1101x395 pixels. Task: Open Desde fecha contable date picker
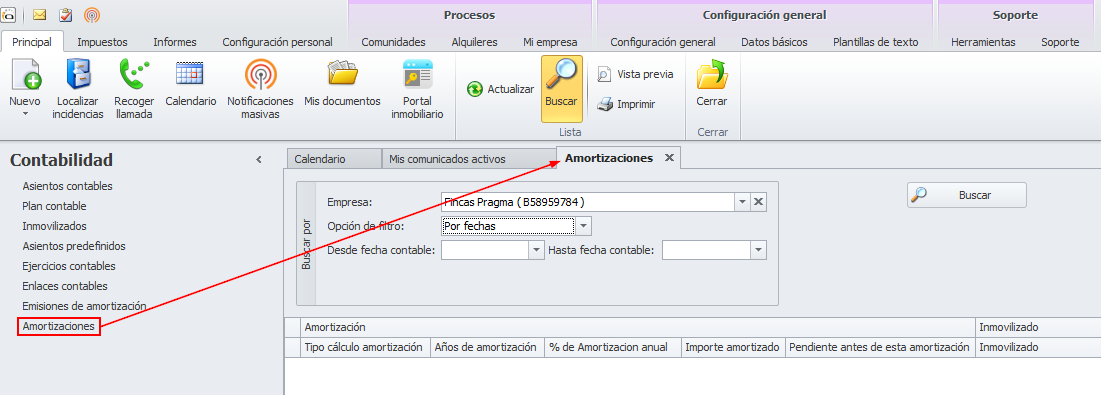tap(537, 250)
